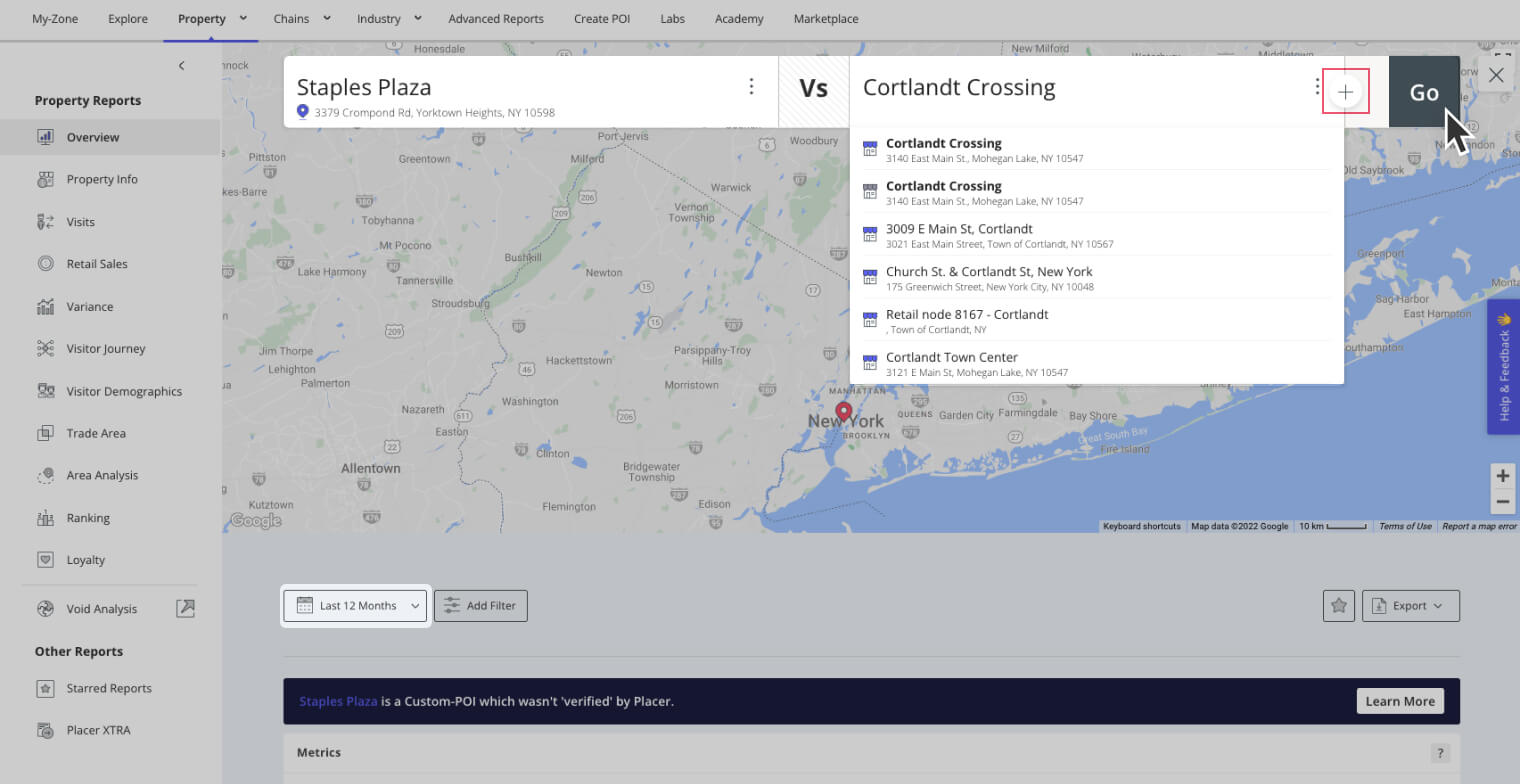
Task: Open the map Terms of Use link
Action: point(1405,526)
